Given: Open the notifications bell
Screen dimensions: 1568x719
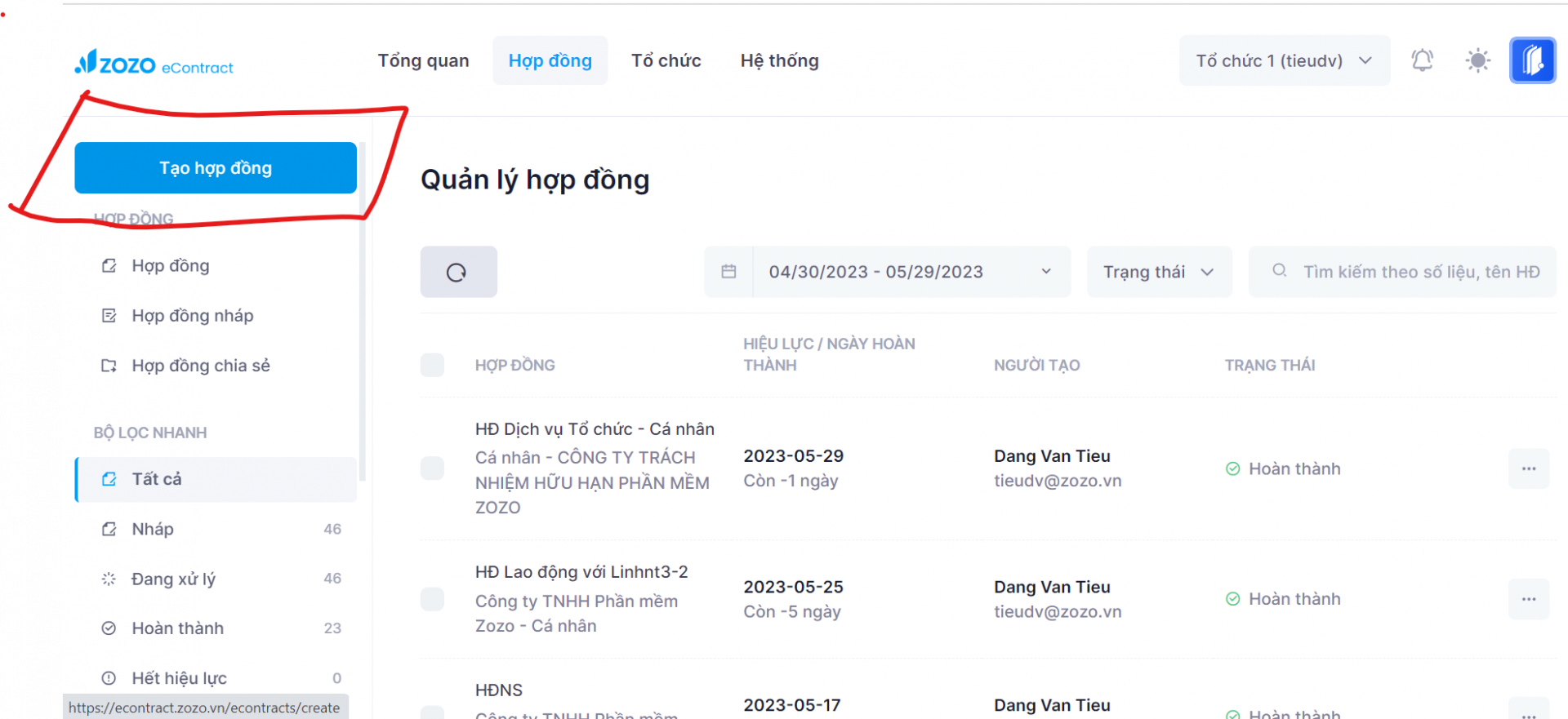Looking at the screenshot, I should 1422,60.
